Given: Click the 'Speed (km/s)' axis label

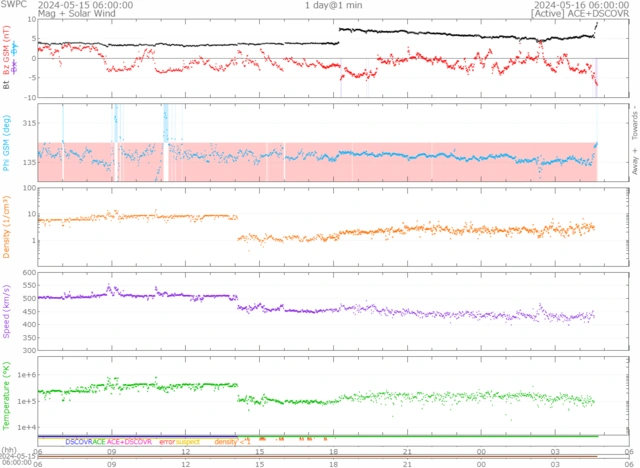Looking at the screenshot, I should (7, 311).
